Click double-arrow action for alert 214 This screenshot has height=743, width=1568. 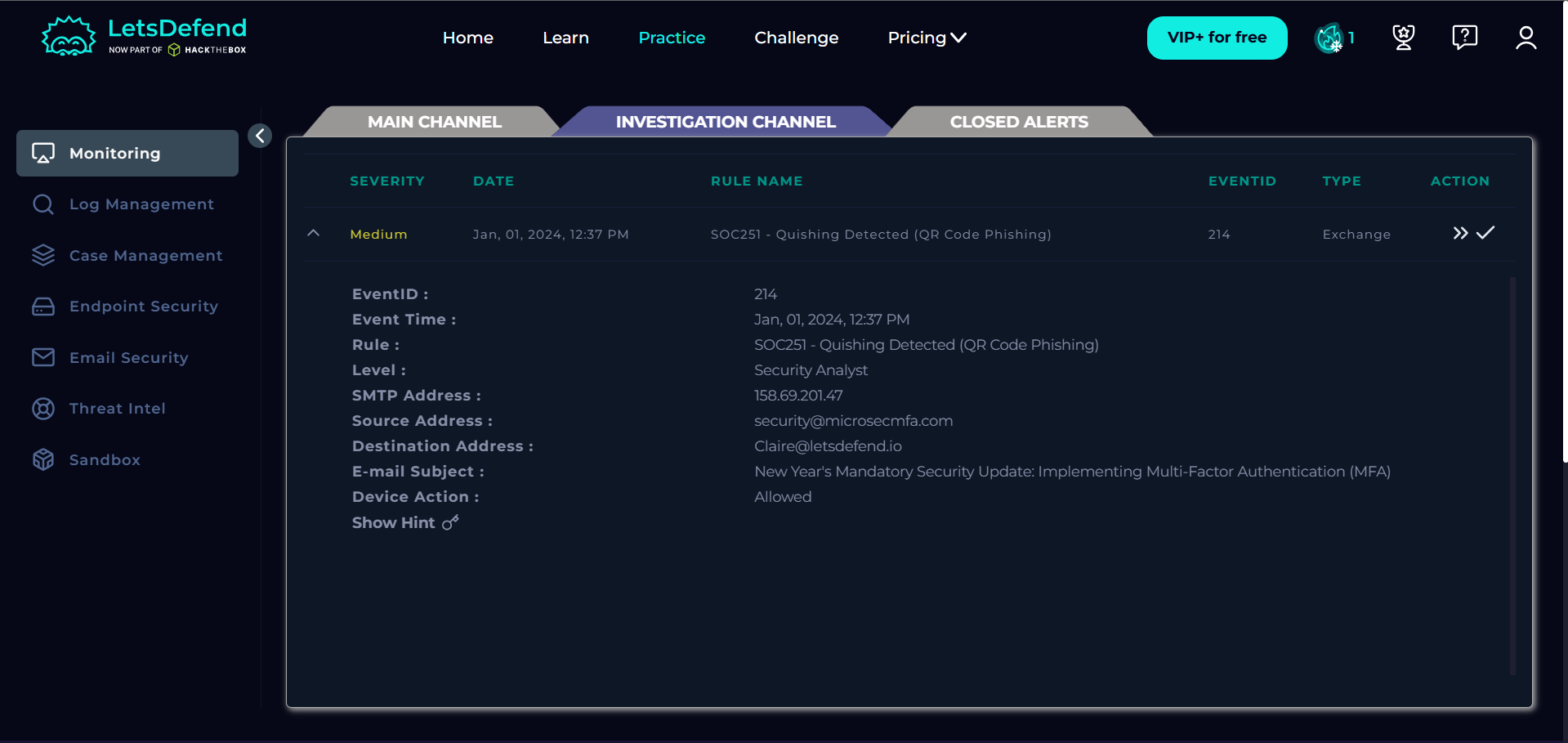(x=1460, y=233)
